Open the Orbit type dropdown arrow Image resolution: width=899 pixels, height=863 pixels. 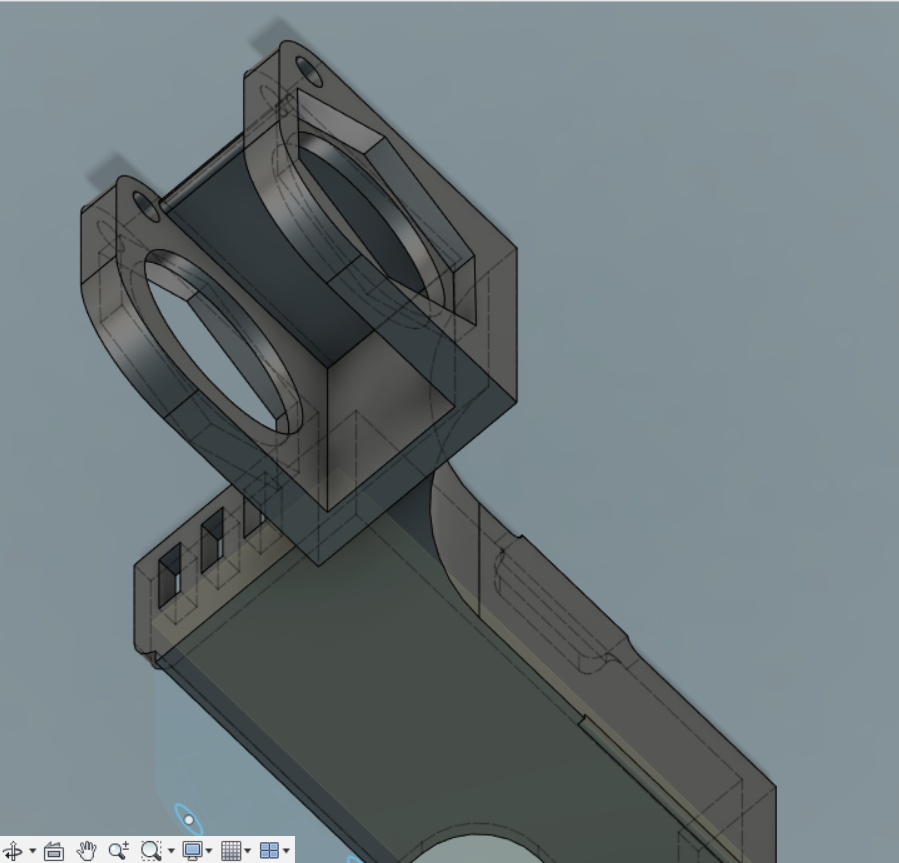32,852
